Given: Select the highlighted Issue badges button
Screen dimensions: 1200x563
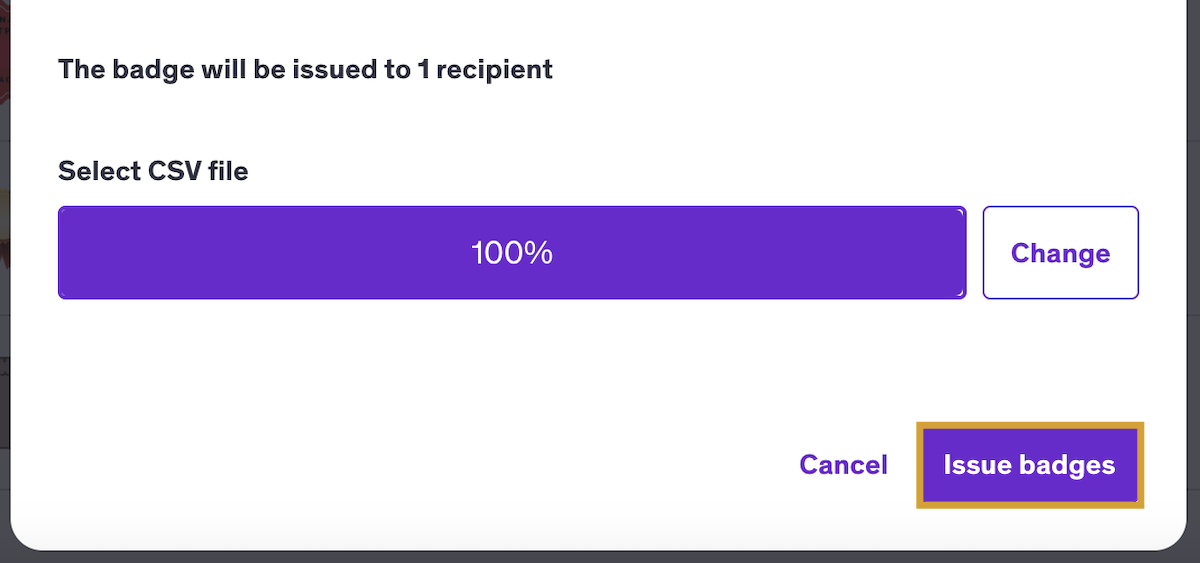Looking at the screenshot, I should pos(1029,466).
